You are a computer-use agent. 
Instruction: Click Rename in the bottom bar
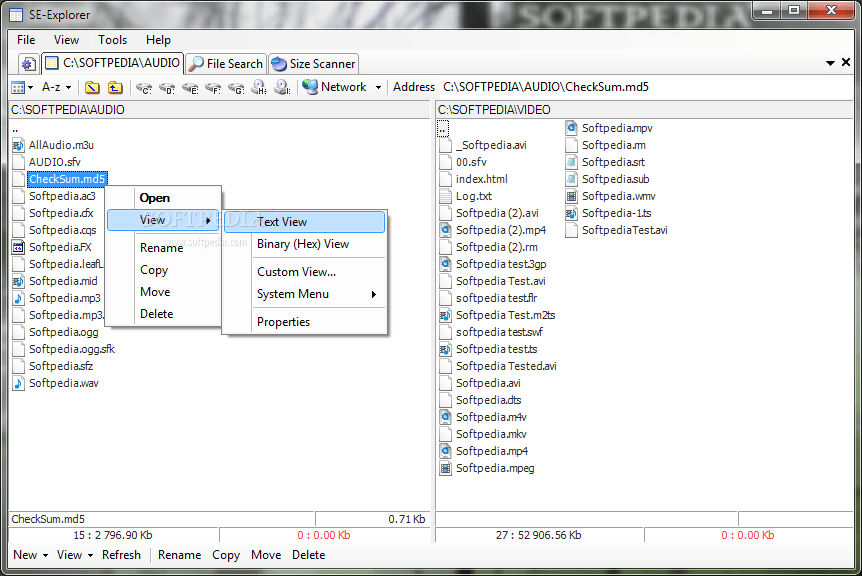click(179, 555)
